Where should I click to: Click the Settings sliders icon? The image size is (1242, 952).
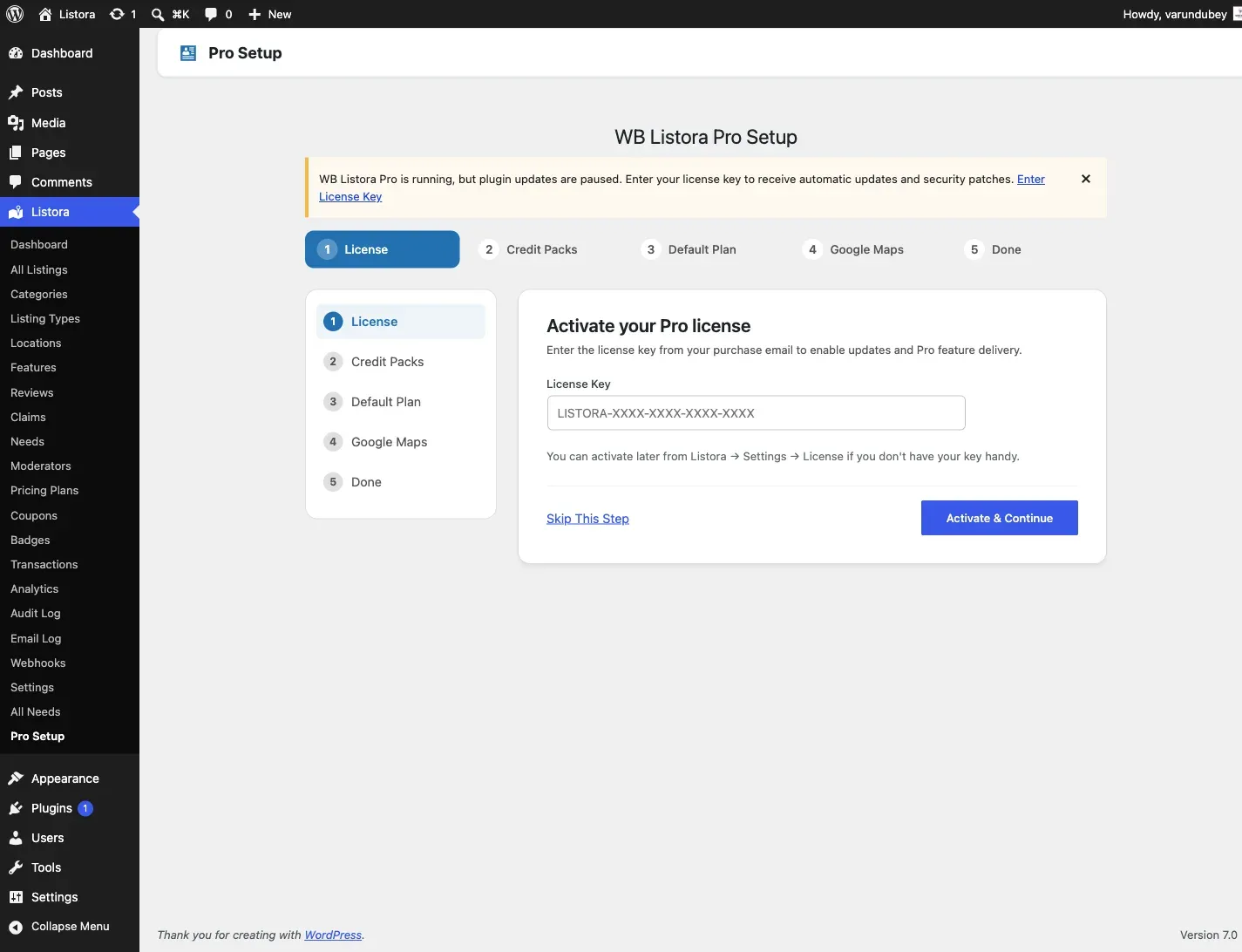pyautogui.click(x=16, y=897)
